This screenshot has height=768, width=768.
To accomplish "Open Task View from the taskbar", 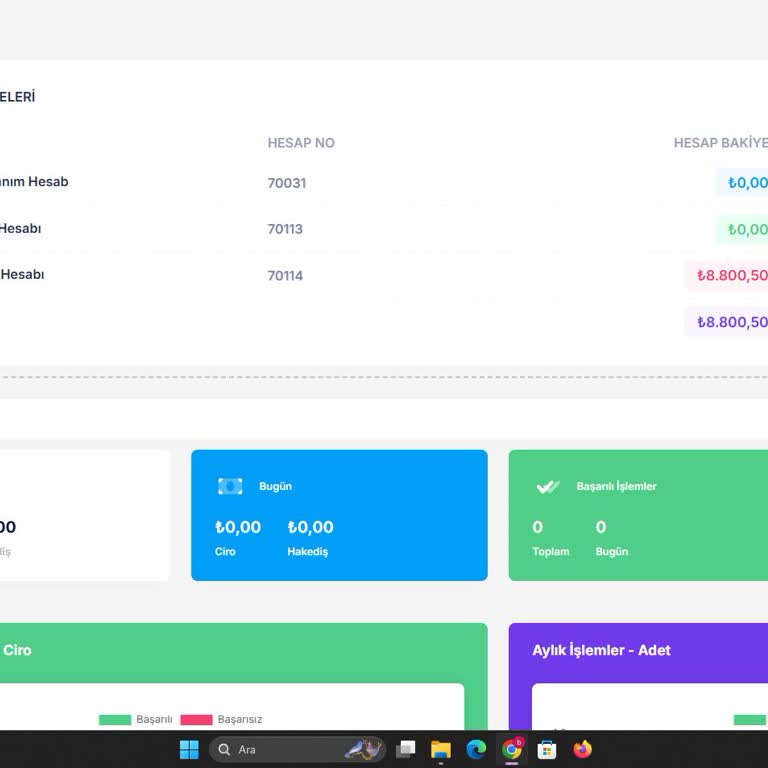I will 406,749.
